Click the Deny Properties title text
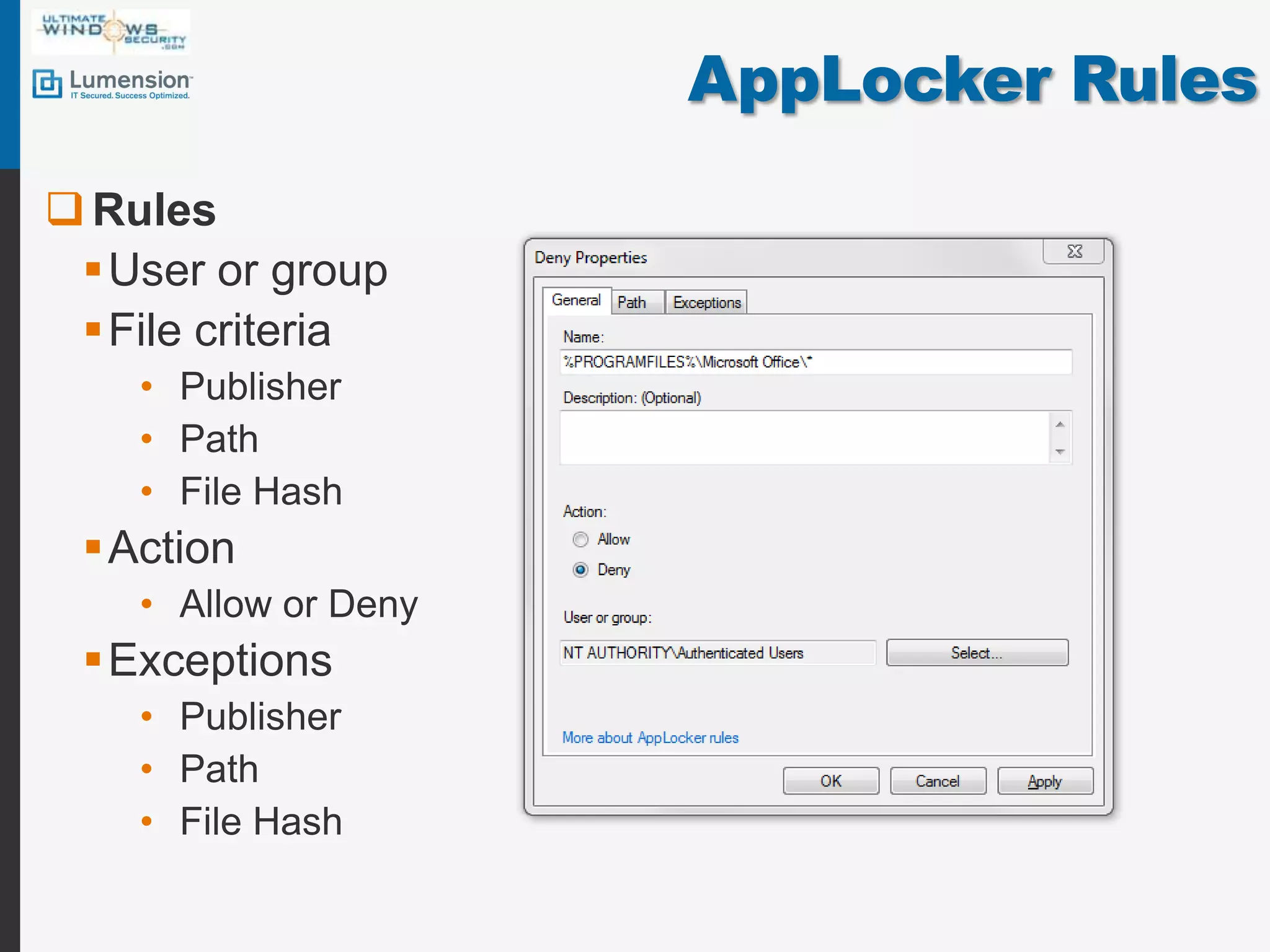This screenshot has width=1270, height=952. tap(590, 258)
